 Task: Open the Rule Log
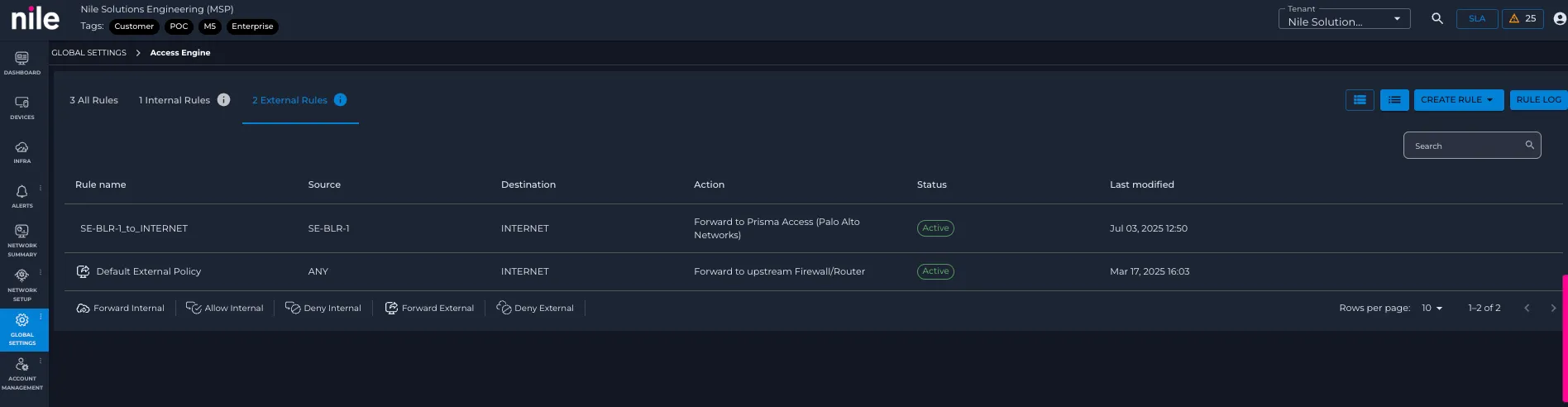(x=1538, y=100)
